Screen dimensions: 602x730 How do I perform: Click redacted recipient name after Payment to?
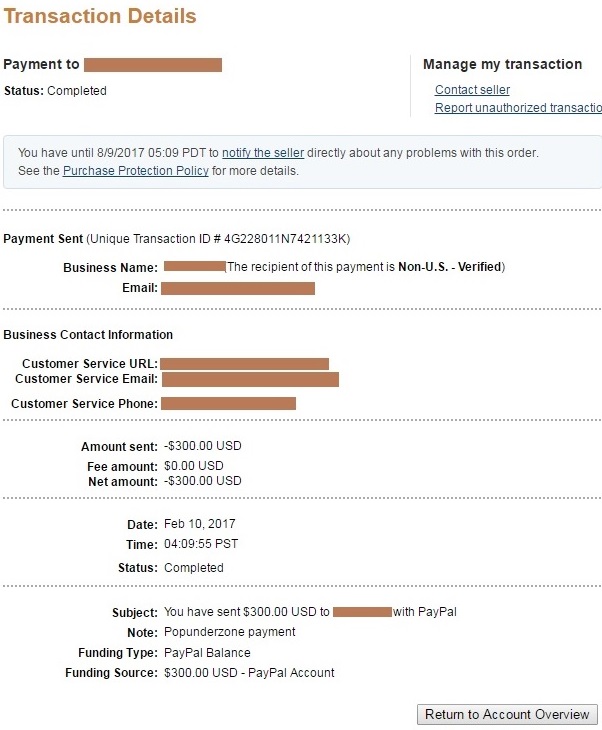153,65
